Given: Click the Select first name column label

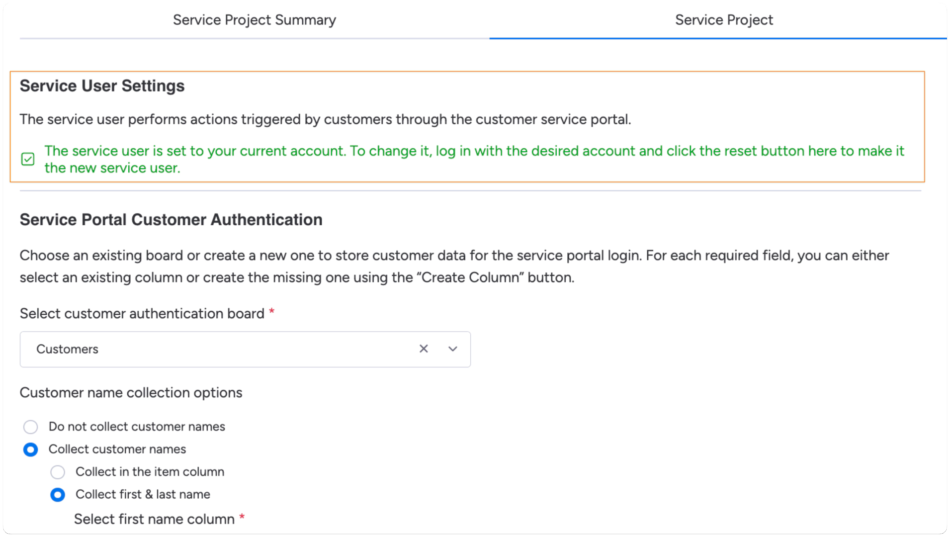Looking at the screenshot, I should tap(154, 519).
